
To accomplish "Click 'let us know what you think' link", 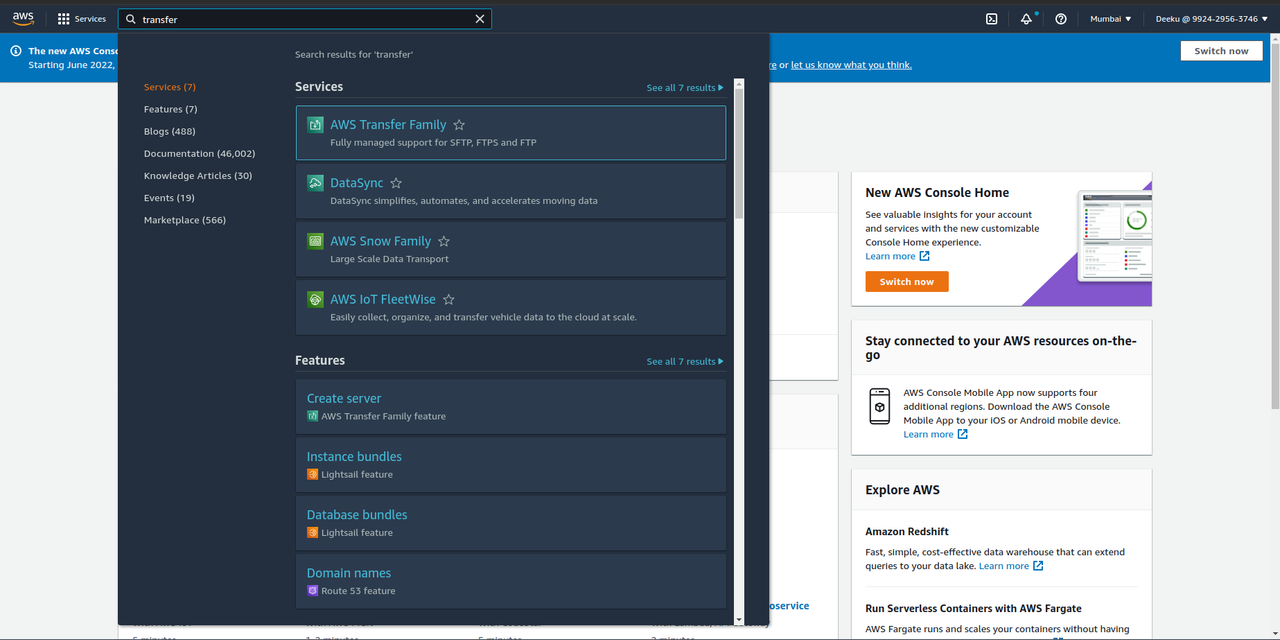I will point(851,65).
